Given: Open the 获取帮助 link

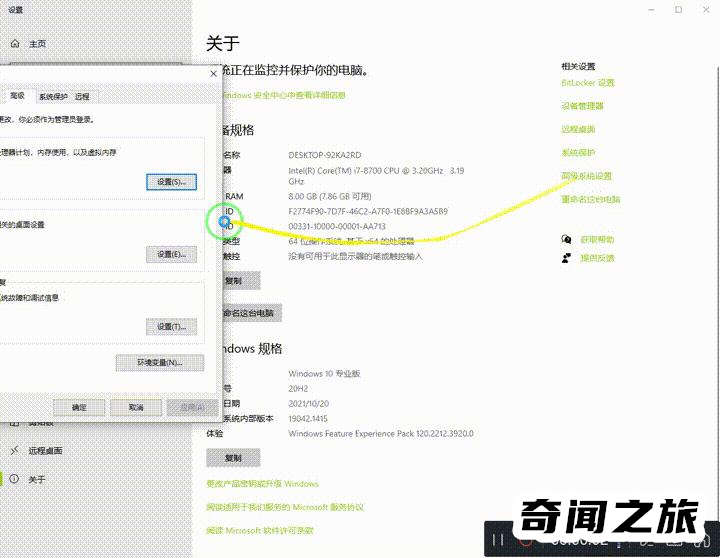Looking at the screenshot, I should (x=597, y=239).
